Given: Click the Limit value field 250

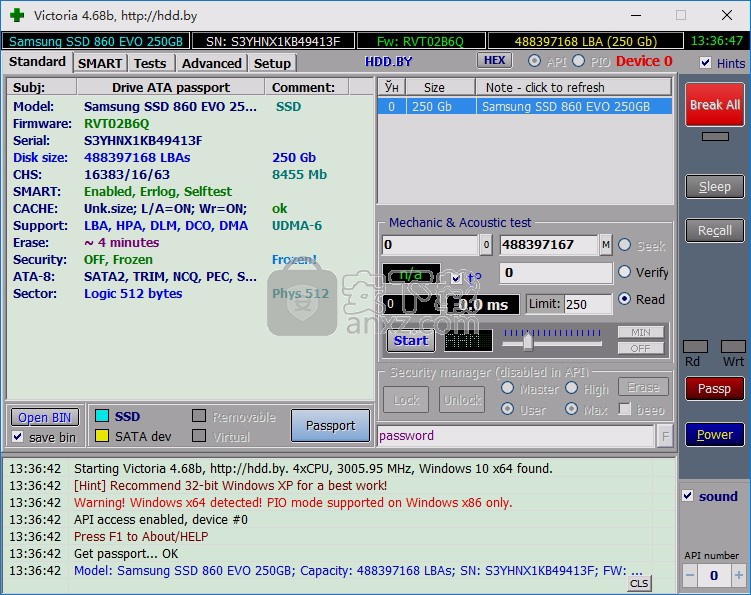Looking at the screenshot, I should tap(588, 304).
